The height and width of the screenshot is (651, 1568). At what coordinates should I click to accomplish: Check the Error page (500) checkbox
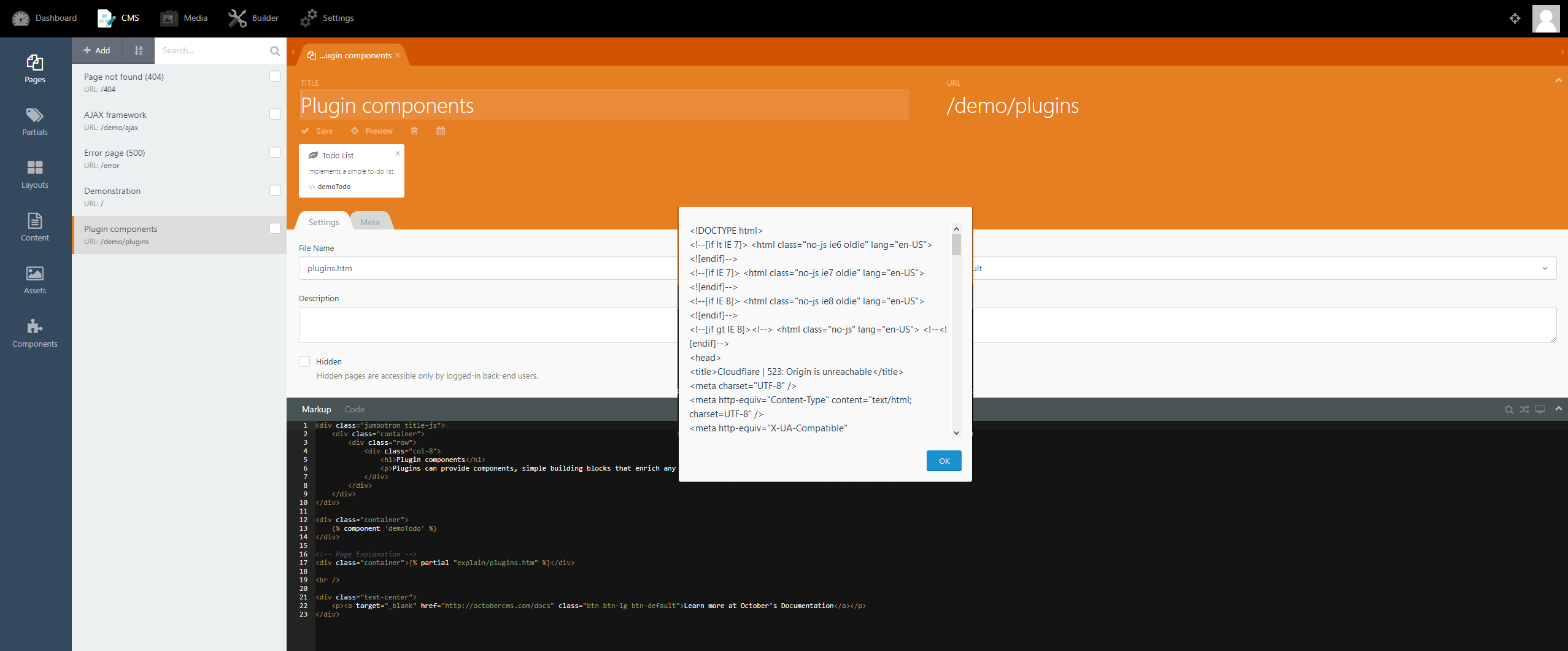pos(275,152)
